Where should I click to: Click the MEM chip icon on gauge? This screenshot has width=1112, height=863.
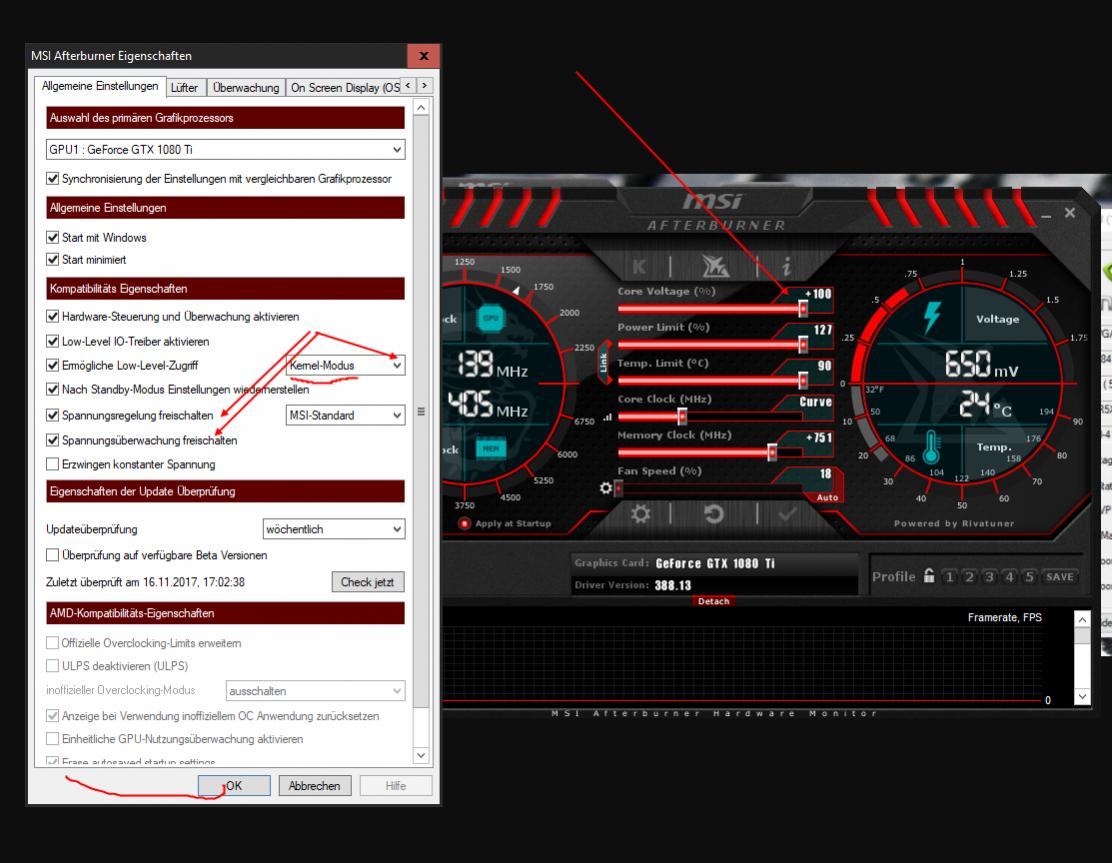pos(491,448)
